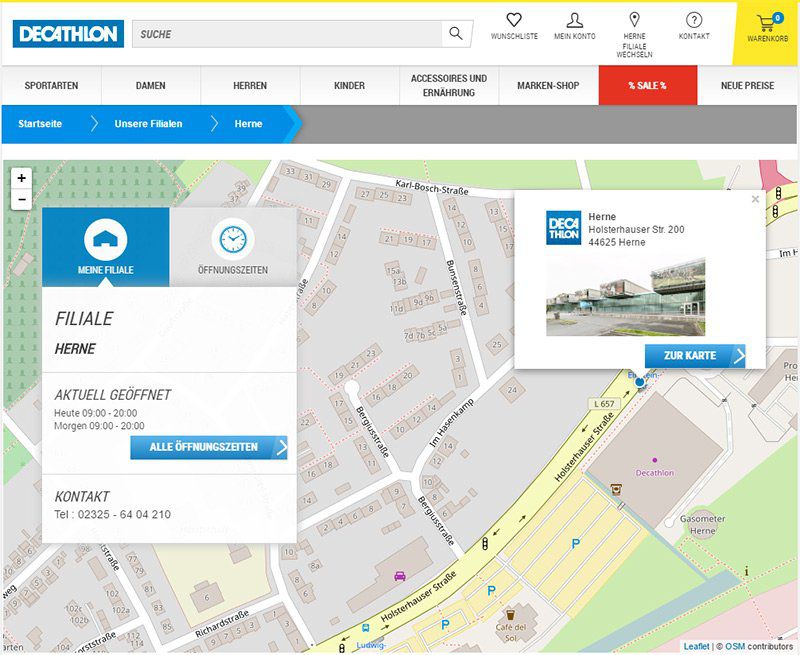Click the café icon beside the Decathlon building

point(616,489)
